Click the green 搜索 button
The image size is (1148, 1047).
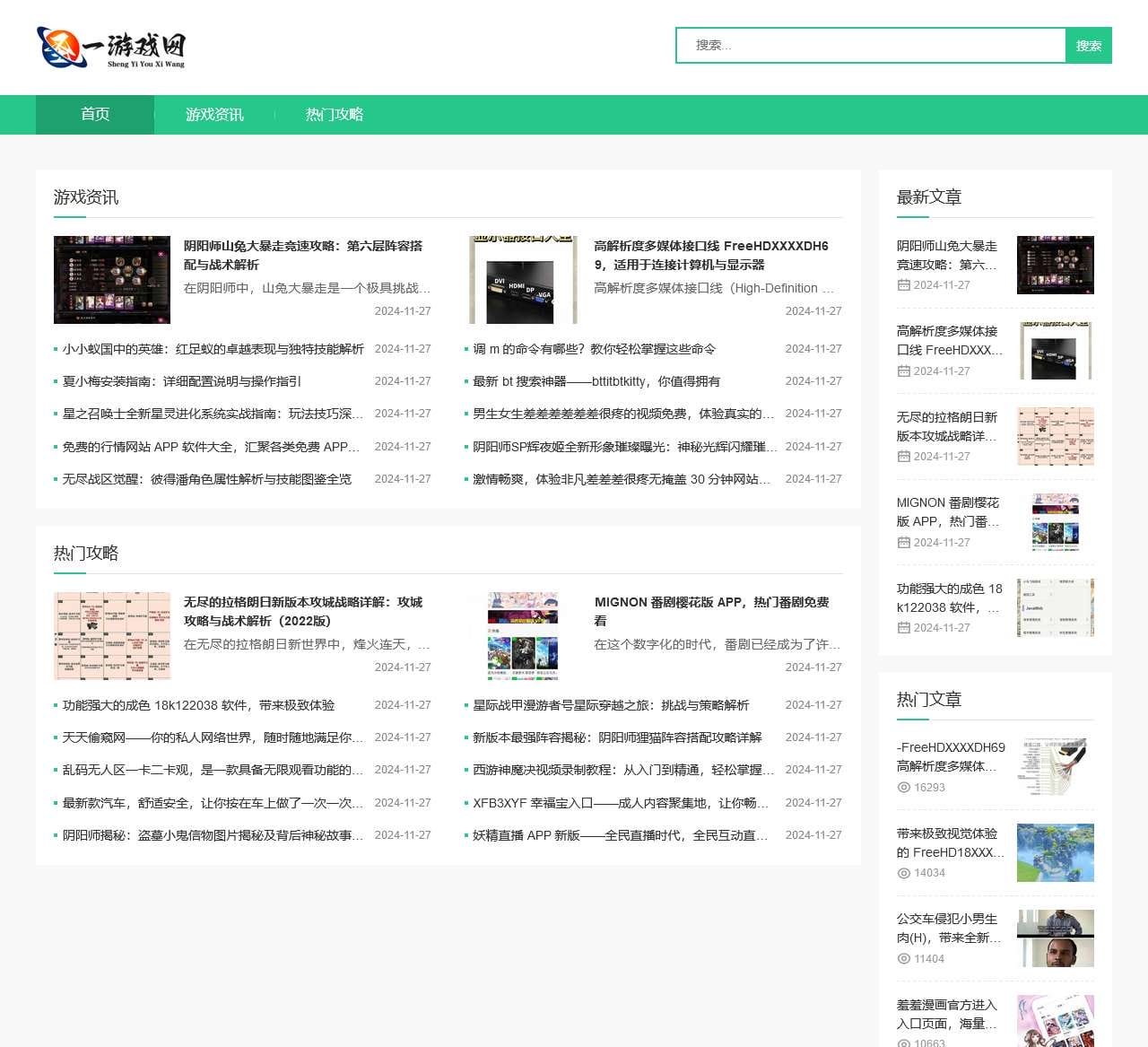[x=1089, y=46]
